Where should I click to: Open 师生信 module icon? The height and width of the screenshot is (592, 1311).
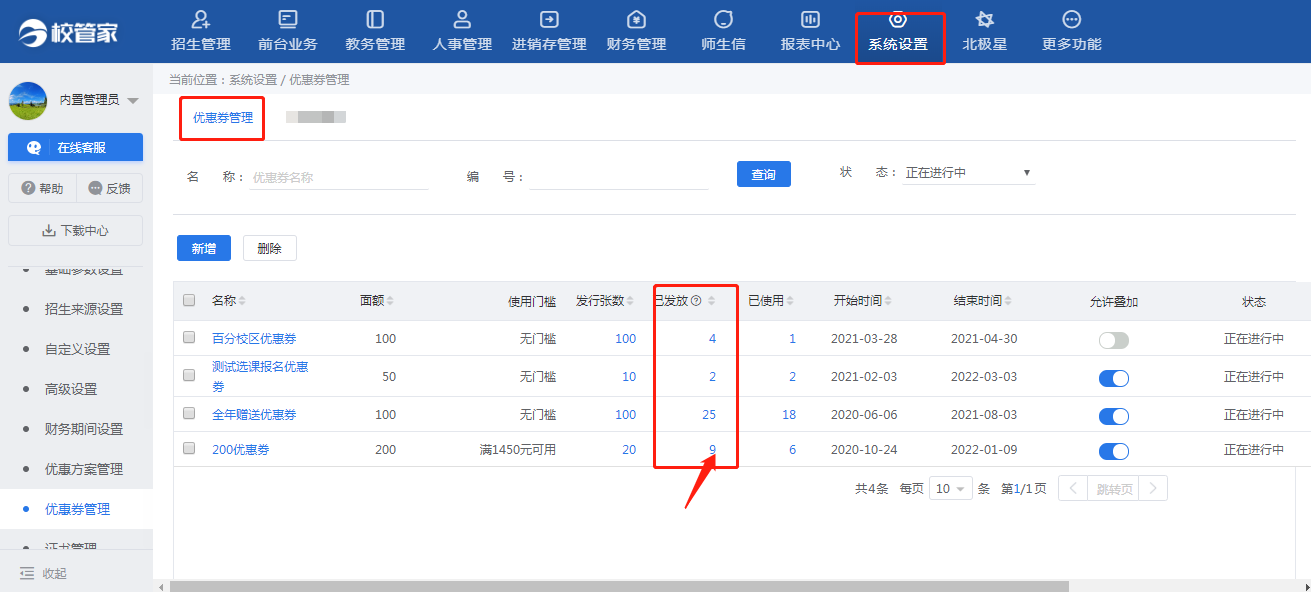pos(723,19)
